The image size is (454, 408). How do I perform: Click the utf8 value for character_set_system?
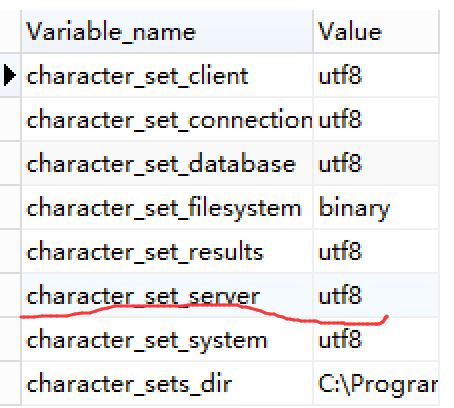(x=376, y=339)
